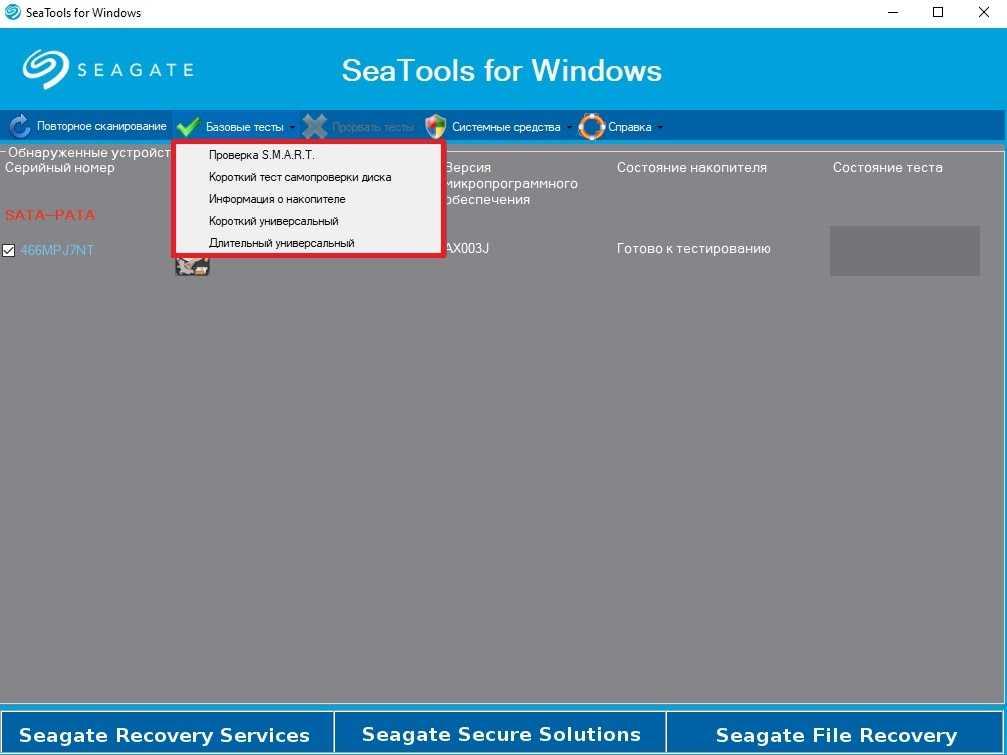
Task: Expand the Базовые тесты dropdown arrow
Action: coord(292,127)
